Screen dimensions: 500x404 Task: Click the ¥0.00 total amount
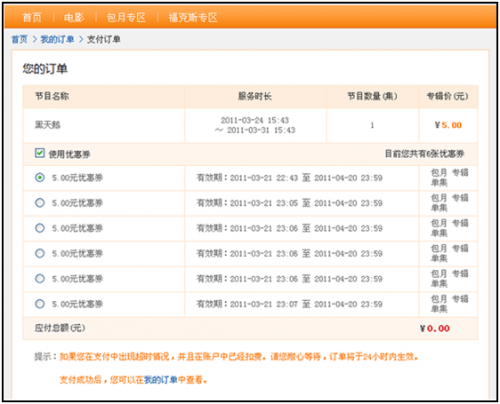point(435,329)
